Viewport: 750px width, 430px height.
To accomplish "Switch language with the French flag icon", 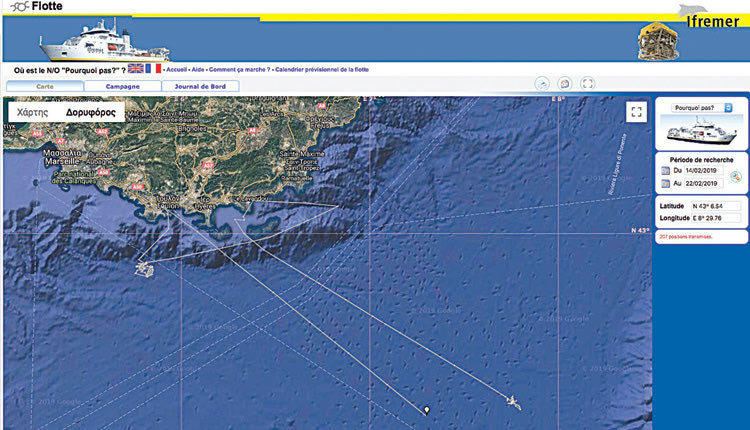I will (153, 68).
